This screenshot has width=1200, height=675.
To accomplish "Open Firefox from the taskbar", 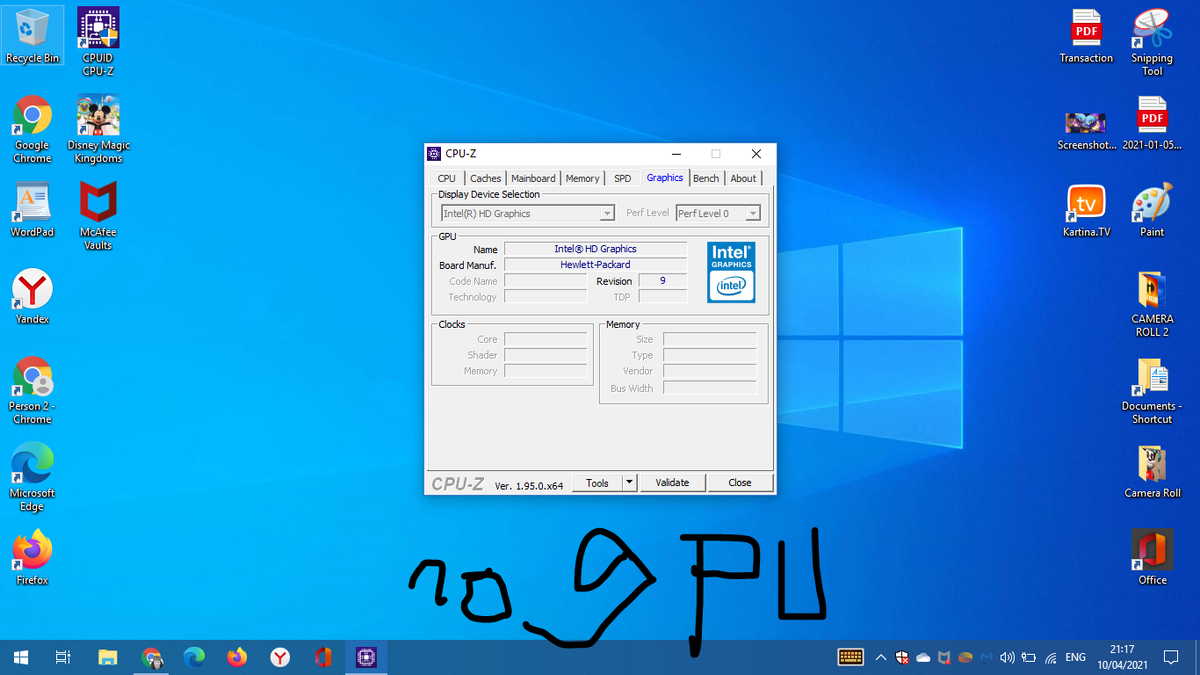I will point(238,657).
